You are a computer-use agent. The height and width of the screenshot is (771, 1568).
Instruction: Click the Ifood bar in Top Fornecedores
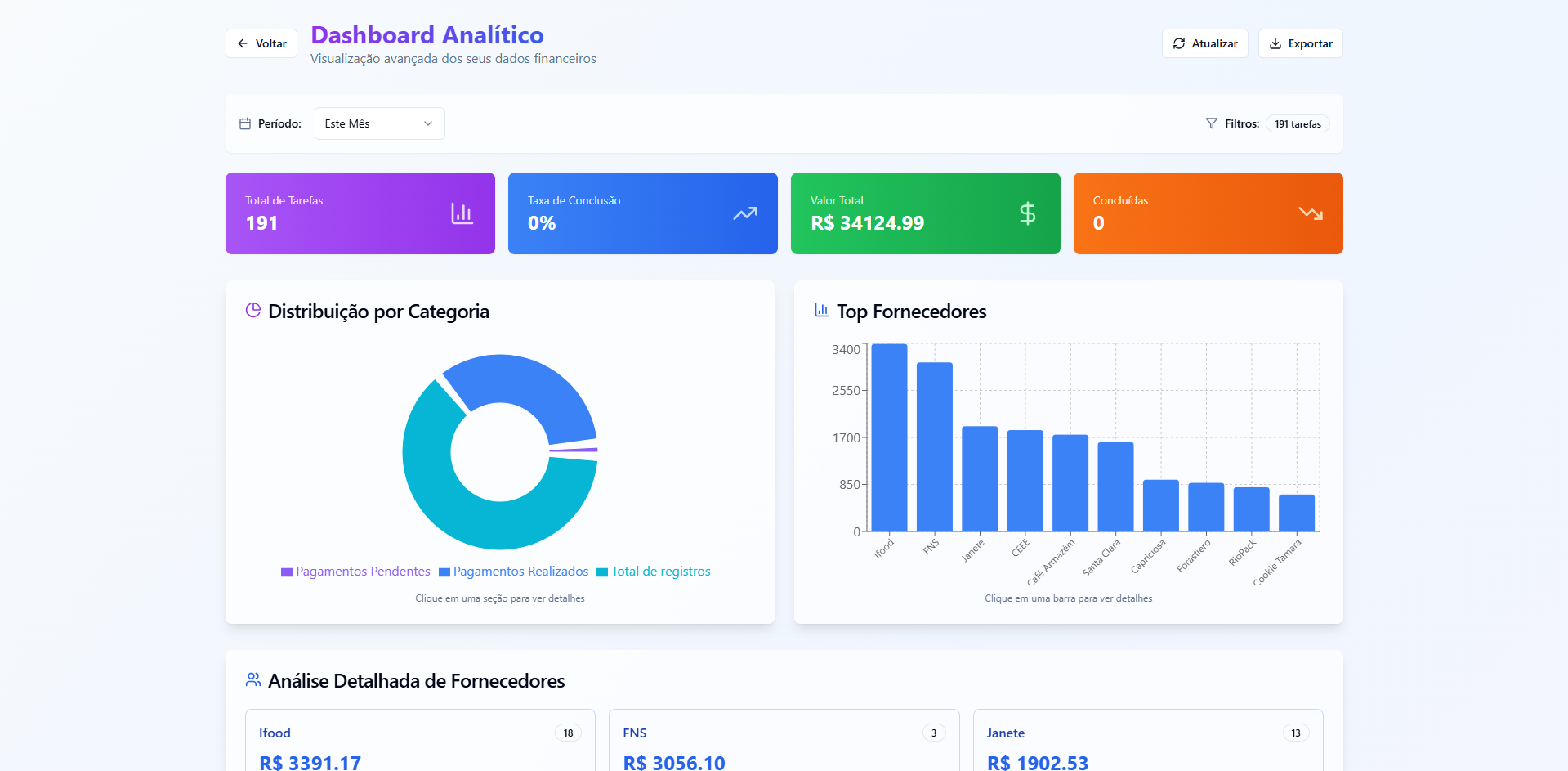click(x=889, y=437)
